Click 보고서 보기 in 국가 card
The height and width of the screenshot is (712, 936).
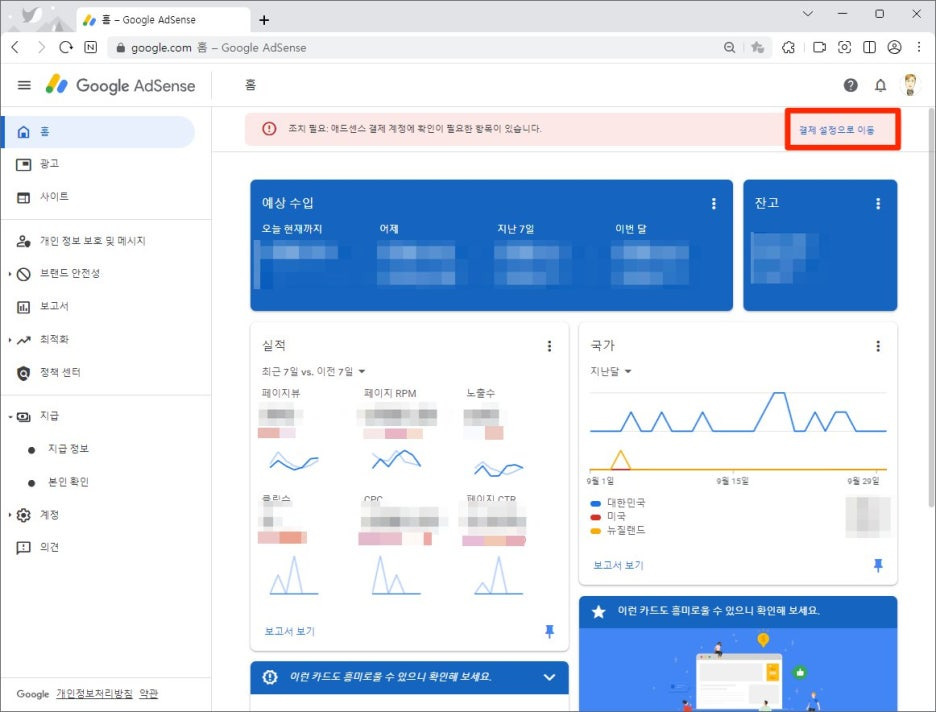pyautogui.click(x=618, y=565)
